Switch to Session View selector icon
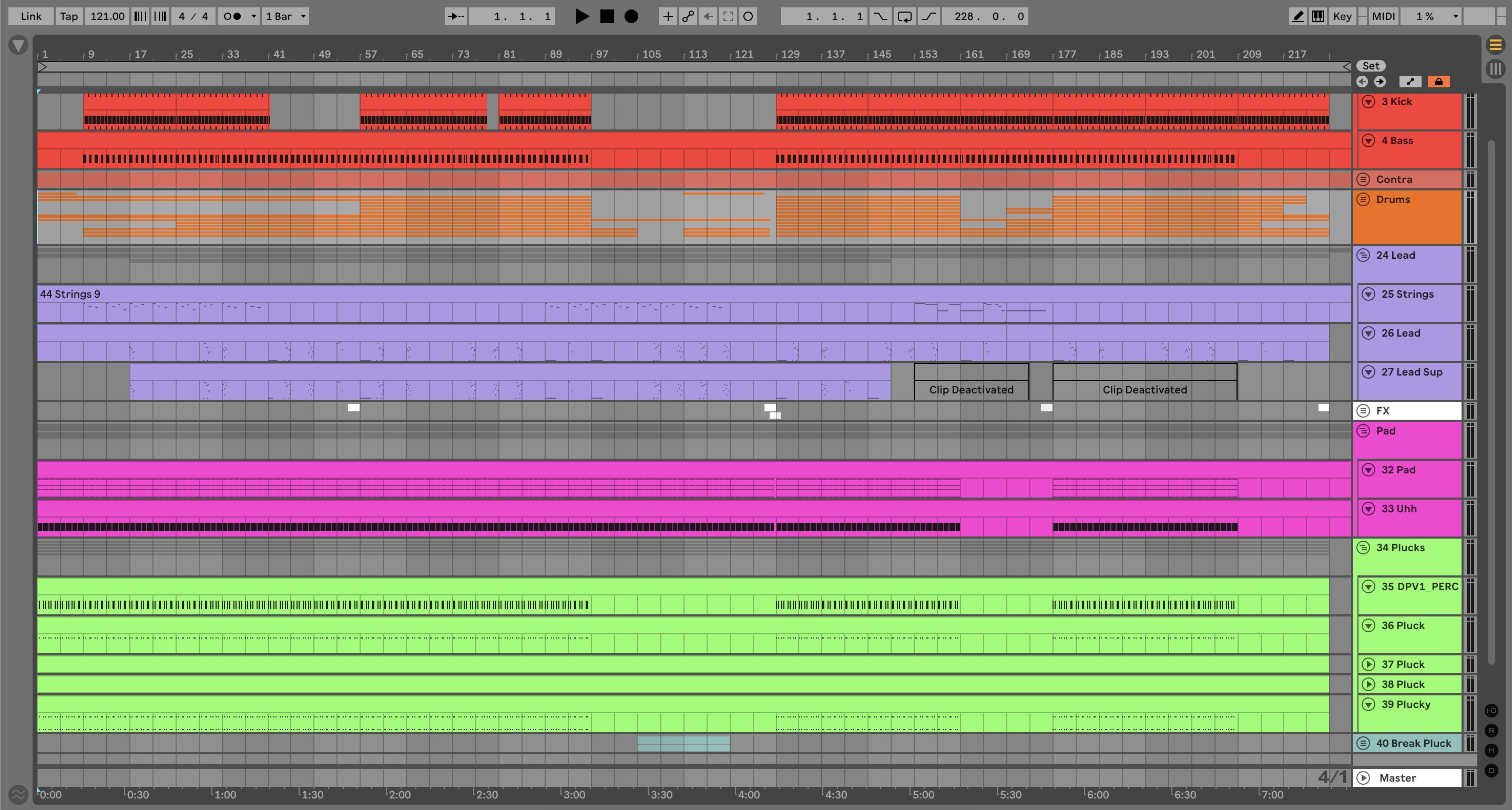Screen dimensions: 1512x810 (1495, 69)
